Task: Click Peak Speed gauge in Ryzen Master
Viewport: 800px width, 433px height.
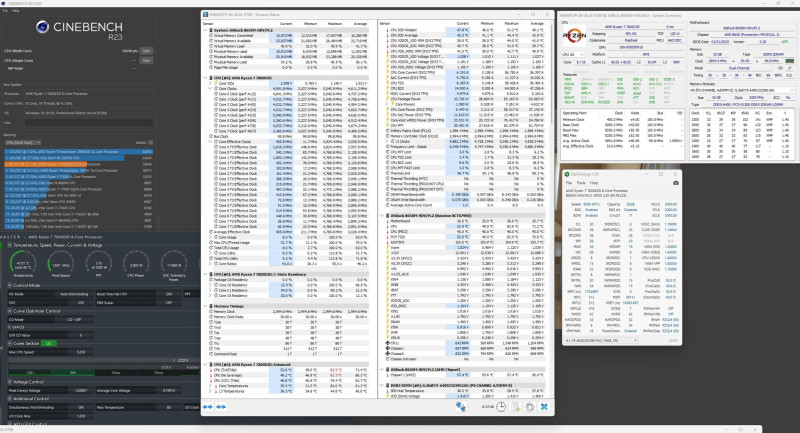Action: pos(61,263)
